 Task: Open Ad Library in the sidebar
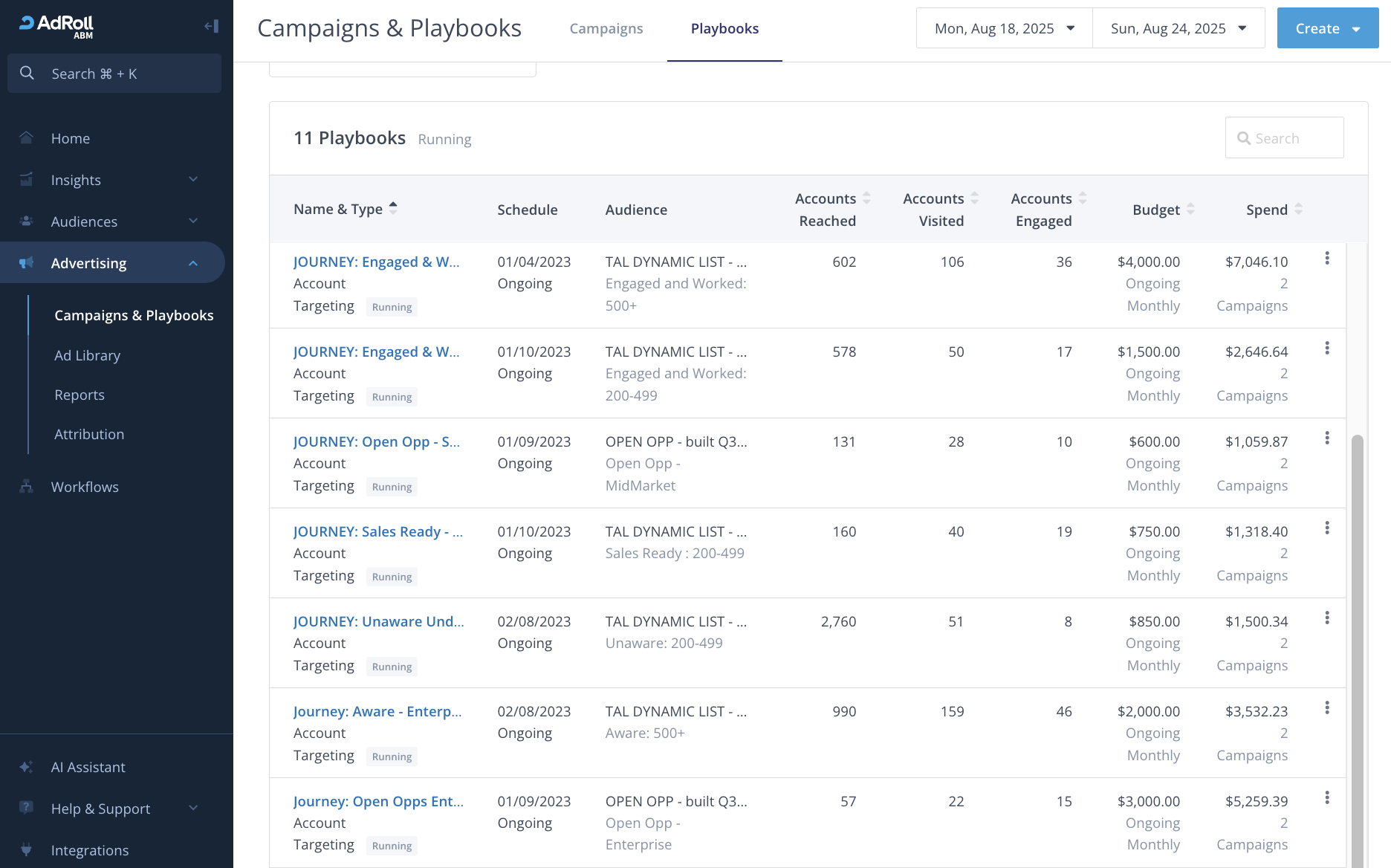coord(87,355)
